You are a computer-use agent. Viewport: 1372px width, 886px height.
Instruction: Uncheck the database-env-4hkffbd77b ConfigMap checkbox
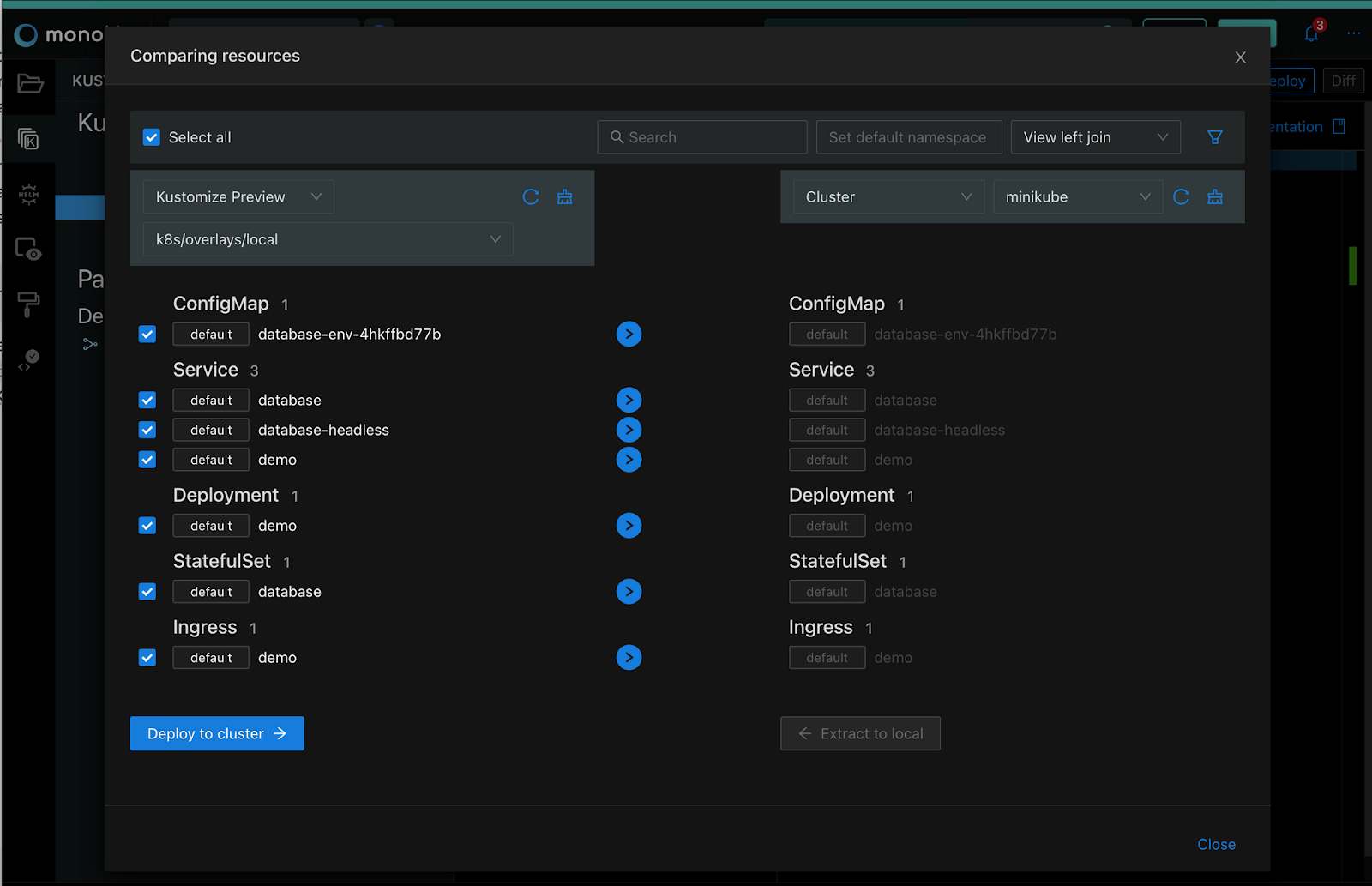coord(147,335)
